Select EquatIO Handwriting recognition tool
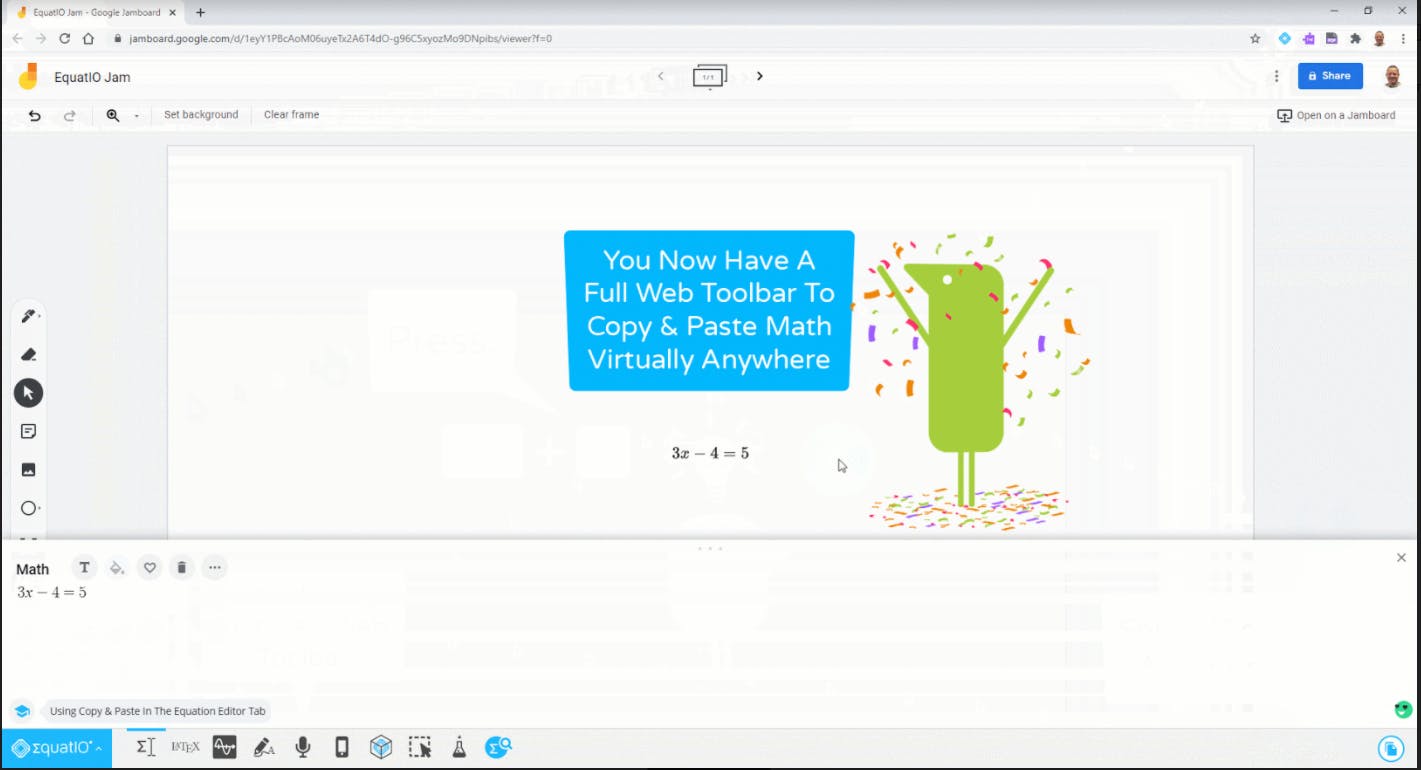This screenshot has height=770, width=1421. (264, 746)
